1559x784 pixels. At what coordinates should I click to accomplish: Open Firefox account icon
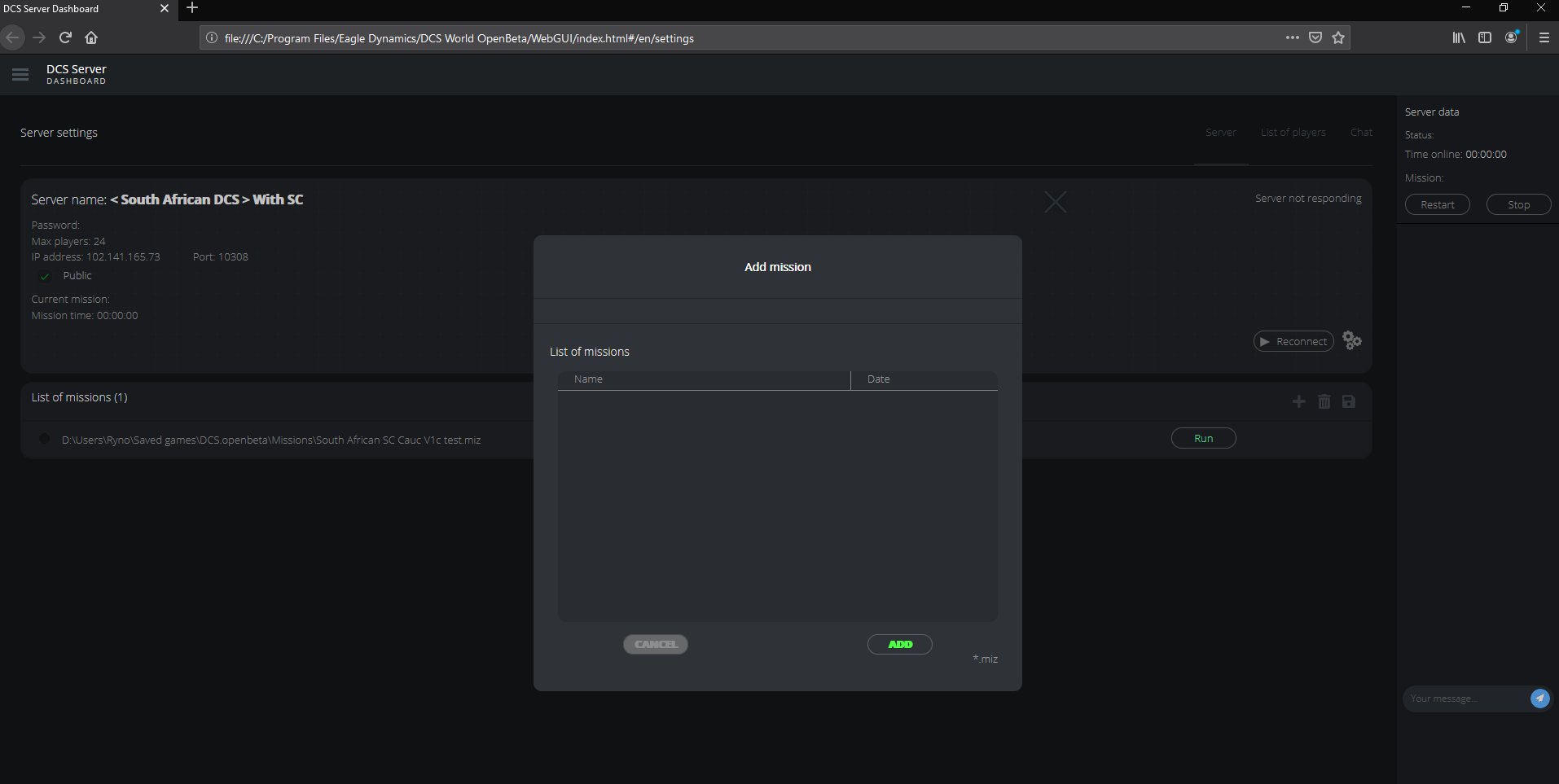coord(1512,37)
